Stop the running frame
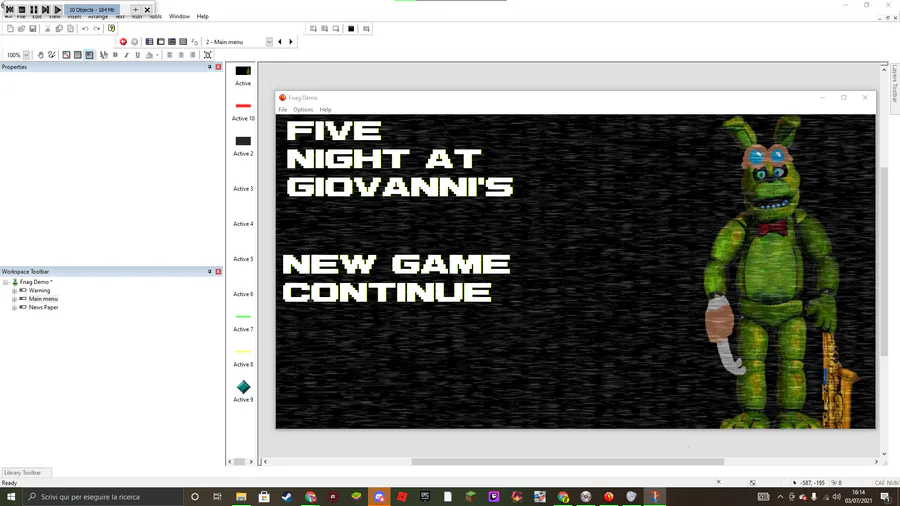 coord(22,10)
